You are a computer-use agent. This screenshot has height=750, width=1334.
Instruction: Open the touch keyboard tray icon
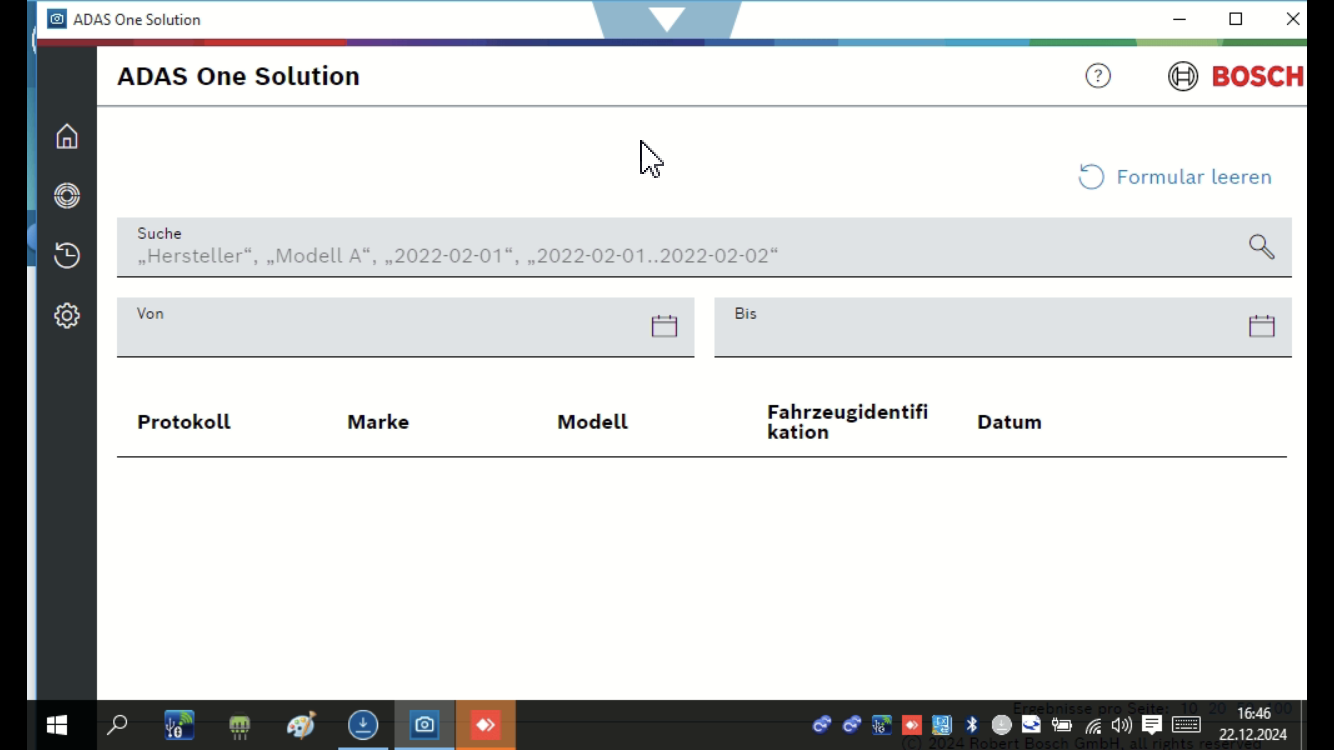tap(1186, 725)
